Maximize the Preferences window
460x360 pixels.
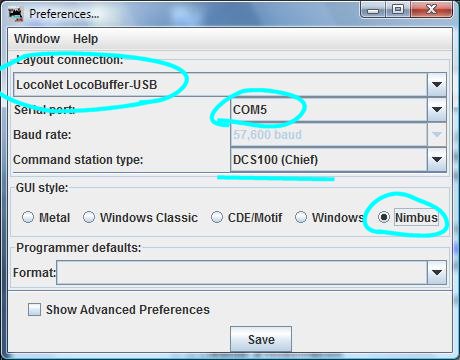[398, 10]
